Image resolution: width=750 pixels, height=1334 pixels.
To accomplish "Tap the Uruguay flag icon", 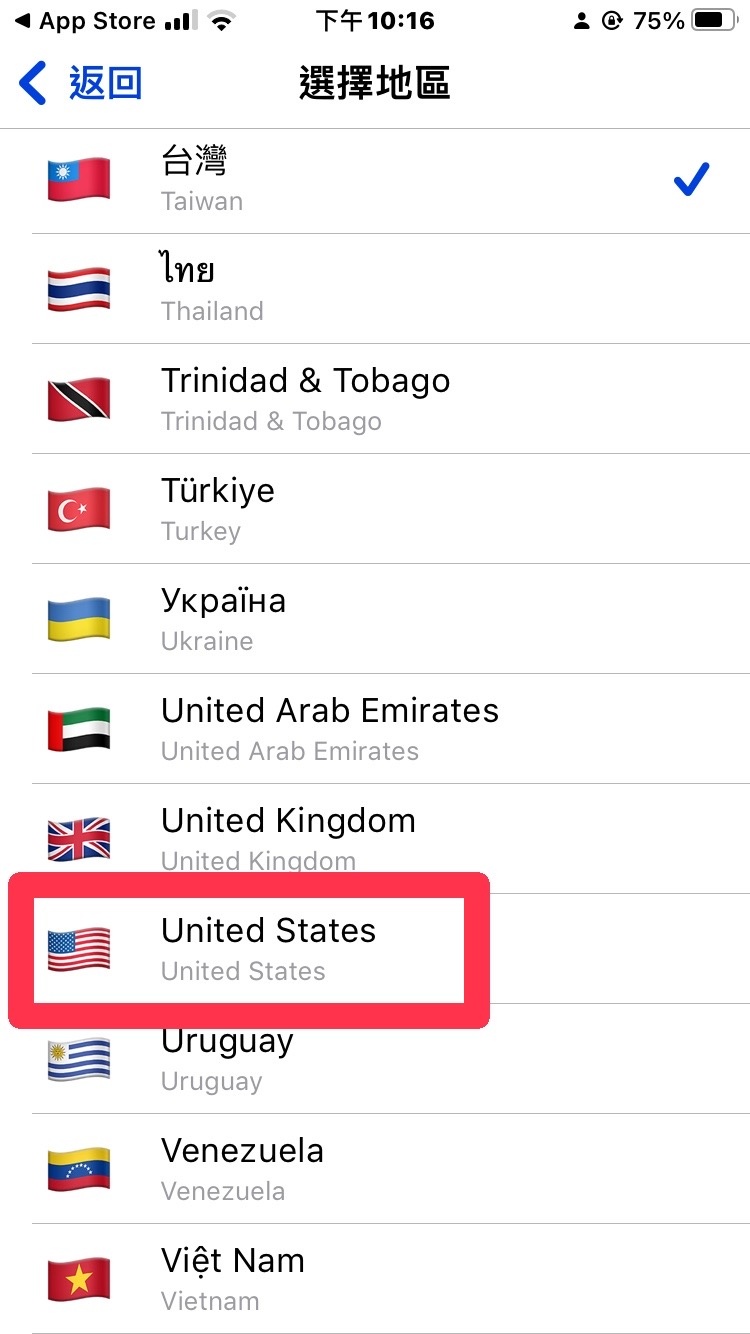I will 79,1060.
